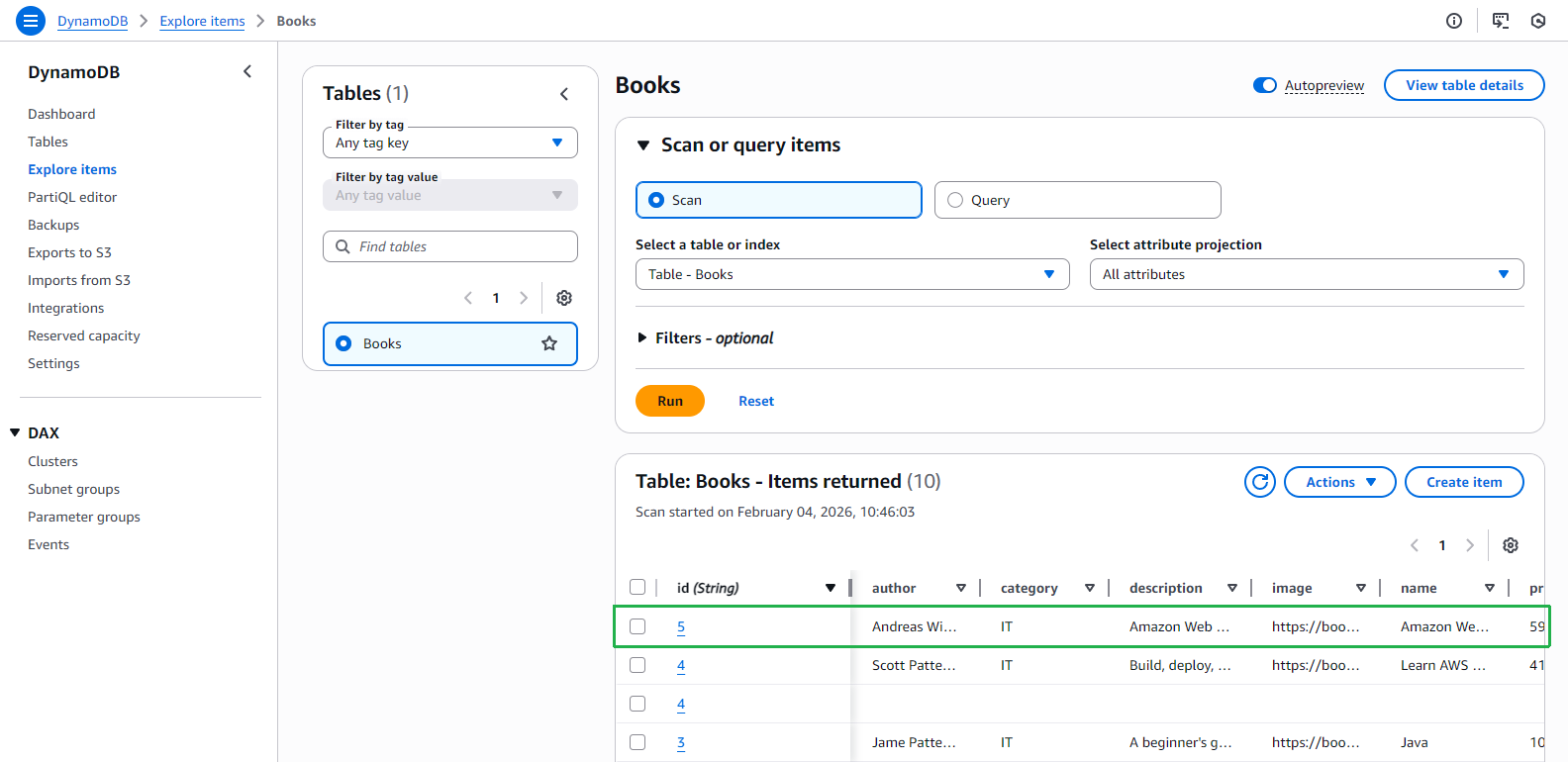Open the Explore items breadcrumb link

tap(202, 21)
